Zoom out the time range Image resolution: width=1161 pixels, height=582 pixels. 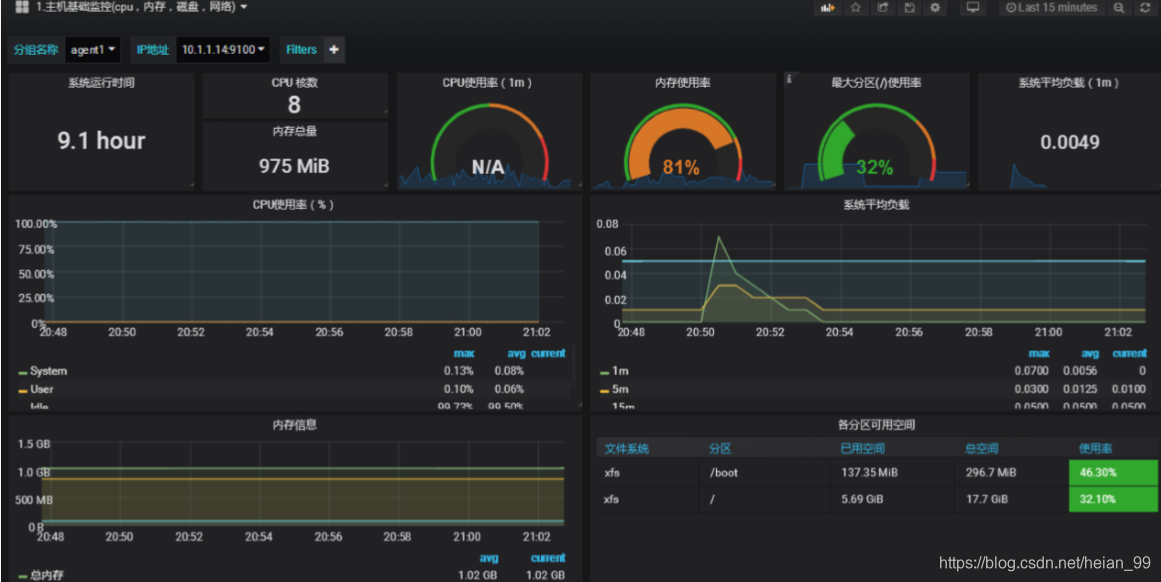pyautogui.click(x=1119, y=8)
